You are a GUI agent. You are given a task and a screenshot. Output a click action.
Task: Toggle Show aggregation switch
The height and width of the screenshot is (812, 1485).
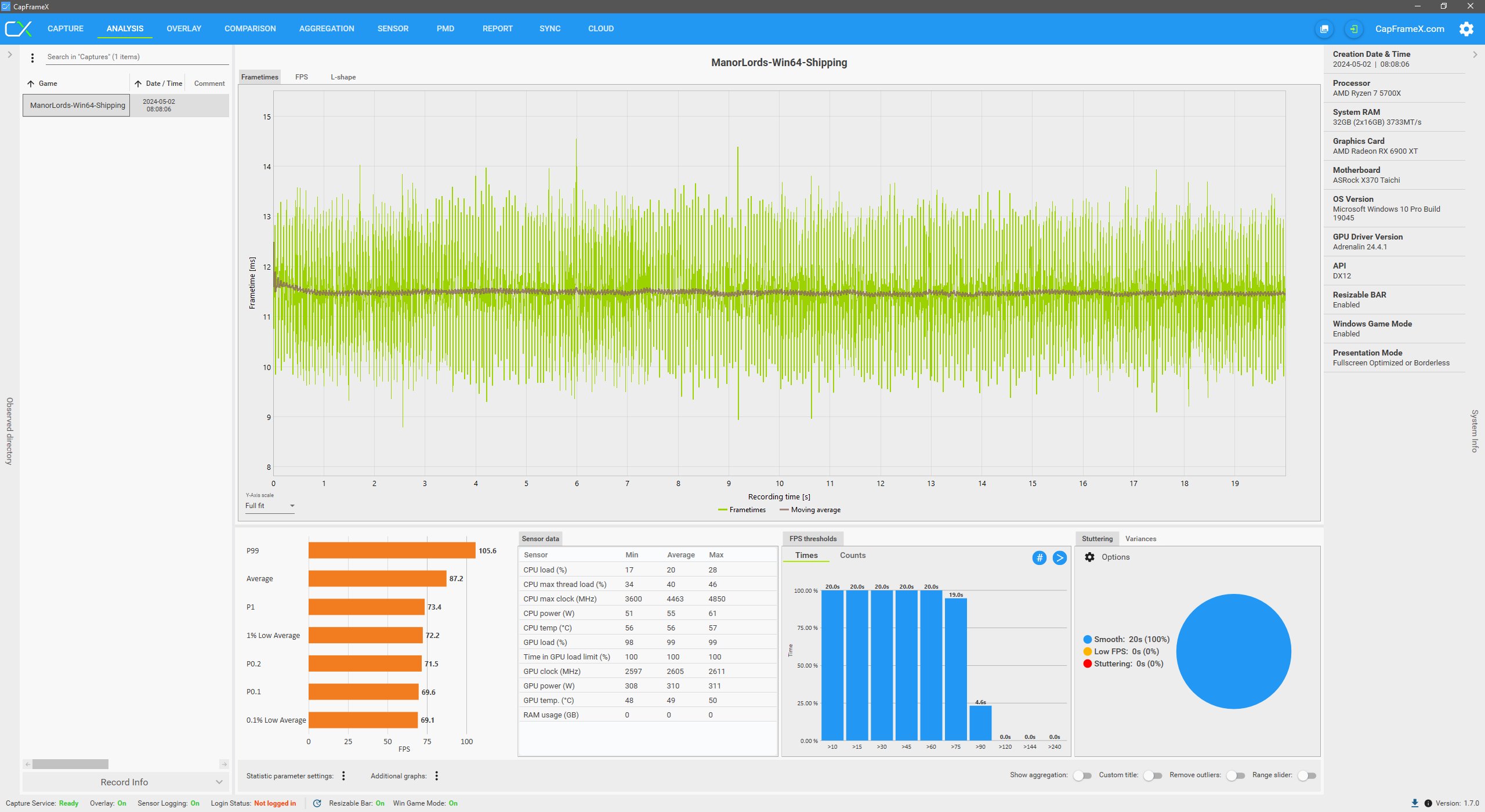pos(1082,775)
